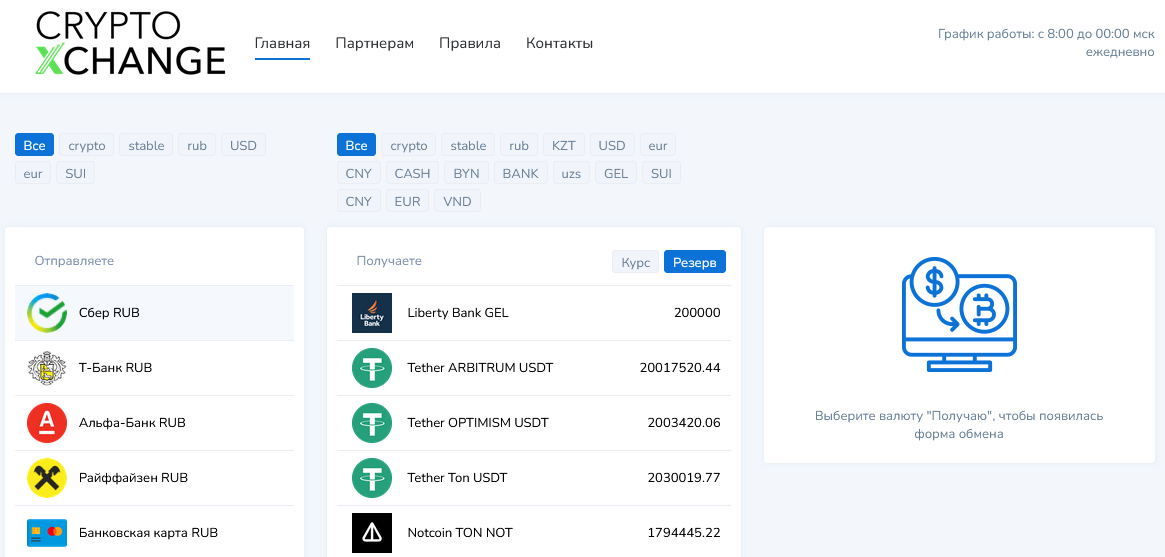Select Т-Банк RUB row text

(115, 368)
